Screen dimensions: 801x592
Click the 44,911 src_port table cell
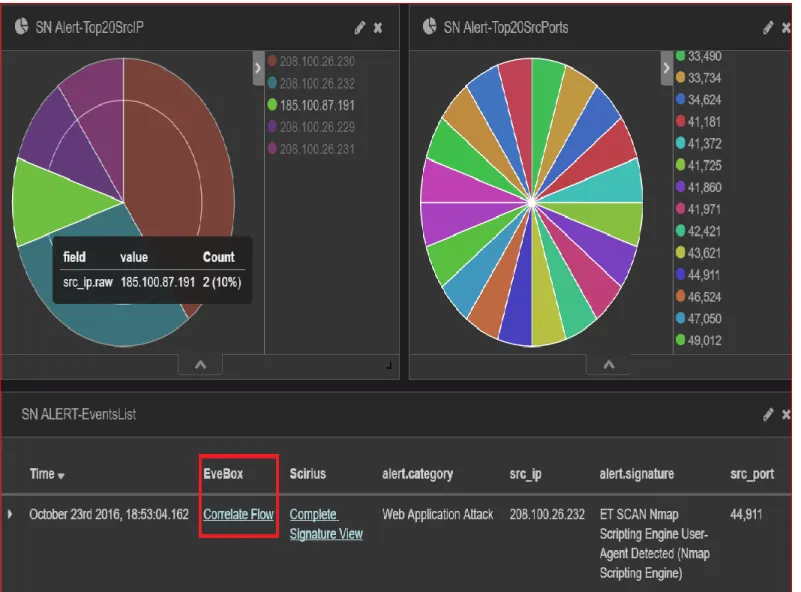click(746, 514)
